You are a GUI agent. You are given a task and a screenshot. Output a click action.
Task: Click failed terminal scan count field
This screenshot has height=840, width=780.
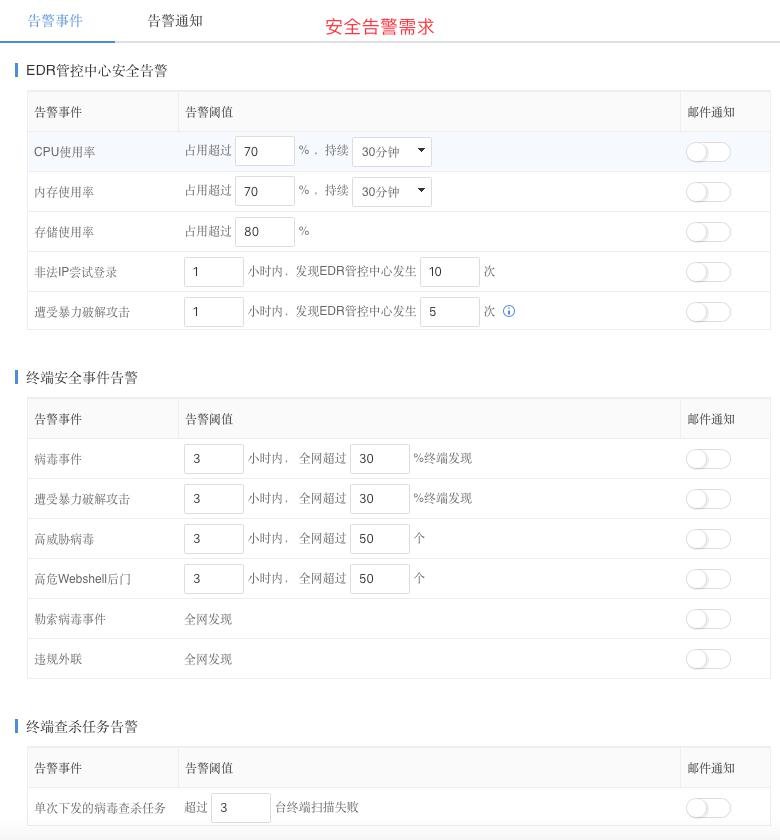241,808
